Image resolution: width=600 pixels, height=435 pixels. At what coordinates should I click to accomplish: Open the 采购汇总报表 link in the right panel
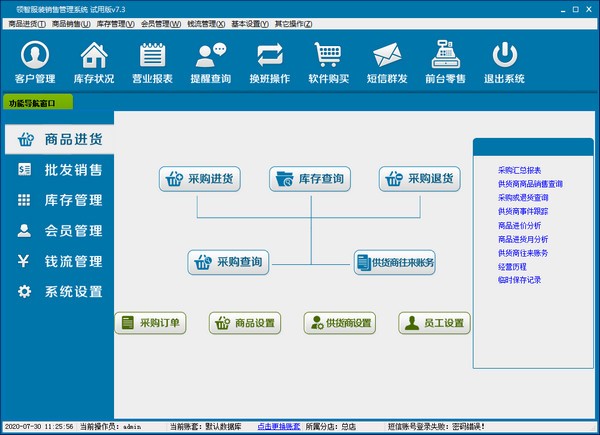pyautogui.click(x=519, y=171)
